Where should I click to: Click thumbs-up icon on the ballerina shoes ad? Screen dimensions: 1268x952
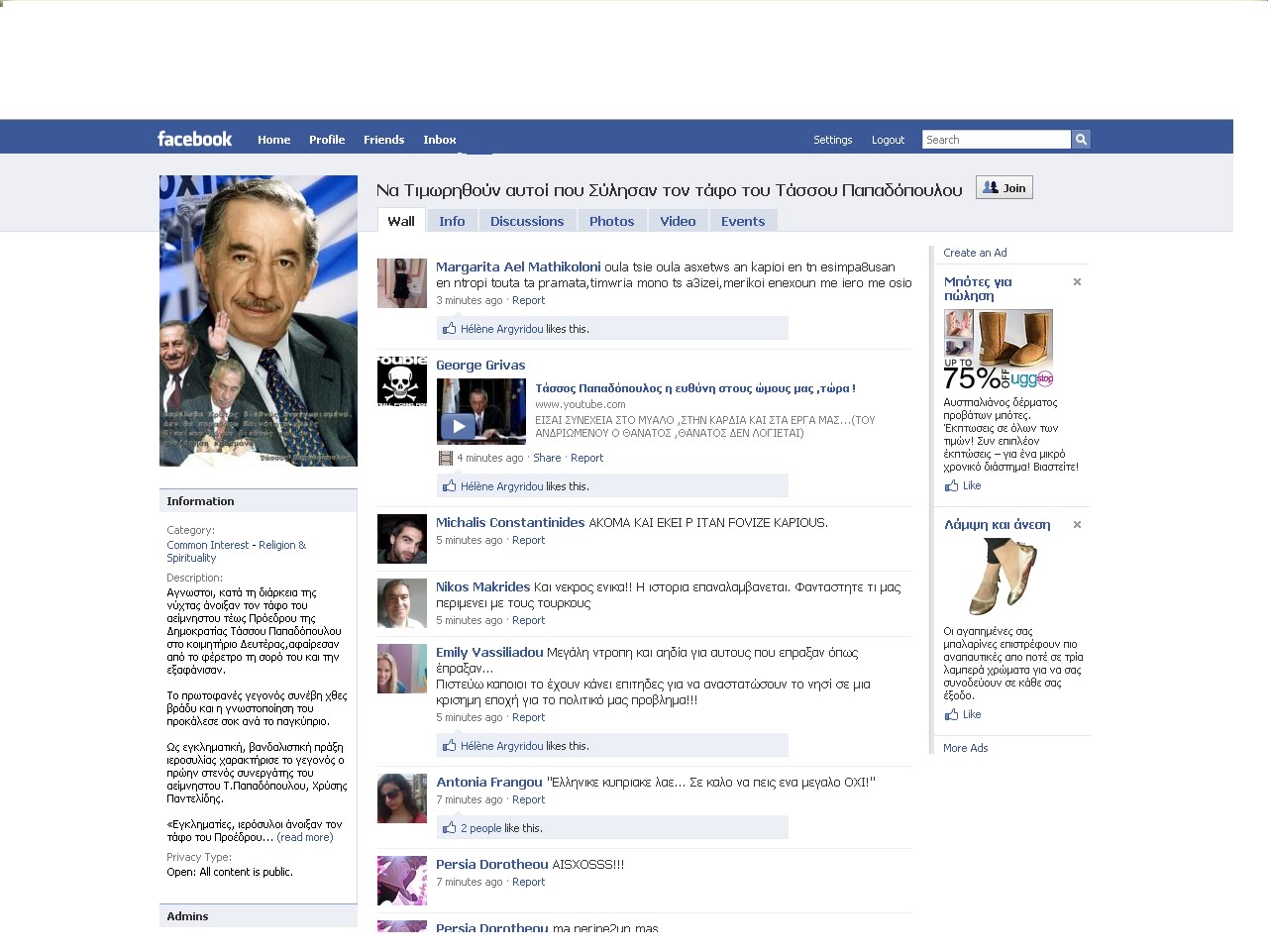coord(951,714)
